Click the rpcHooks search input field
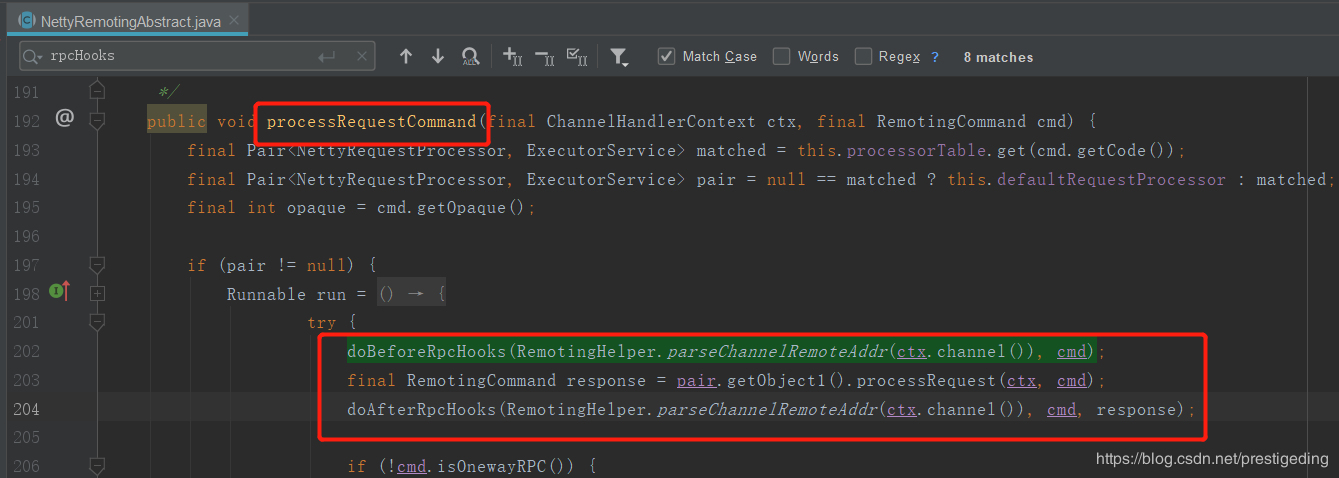The width and height of the screenshot is (1339, 478). 180,57
